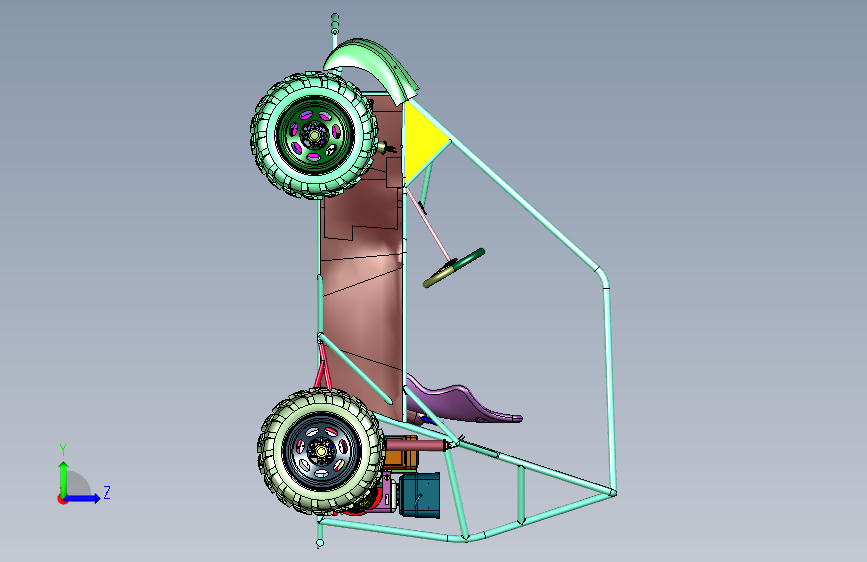The width and height of the screenshot is (867, 562).
Task: Click the gray plane quadrant of the triad
Action: point(77,485)
